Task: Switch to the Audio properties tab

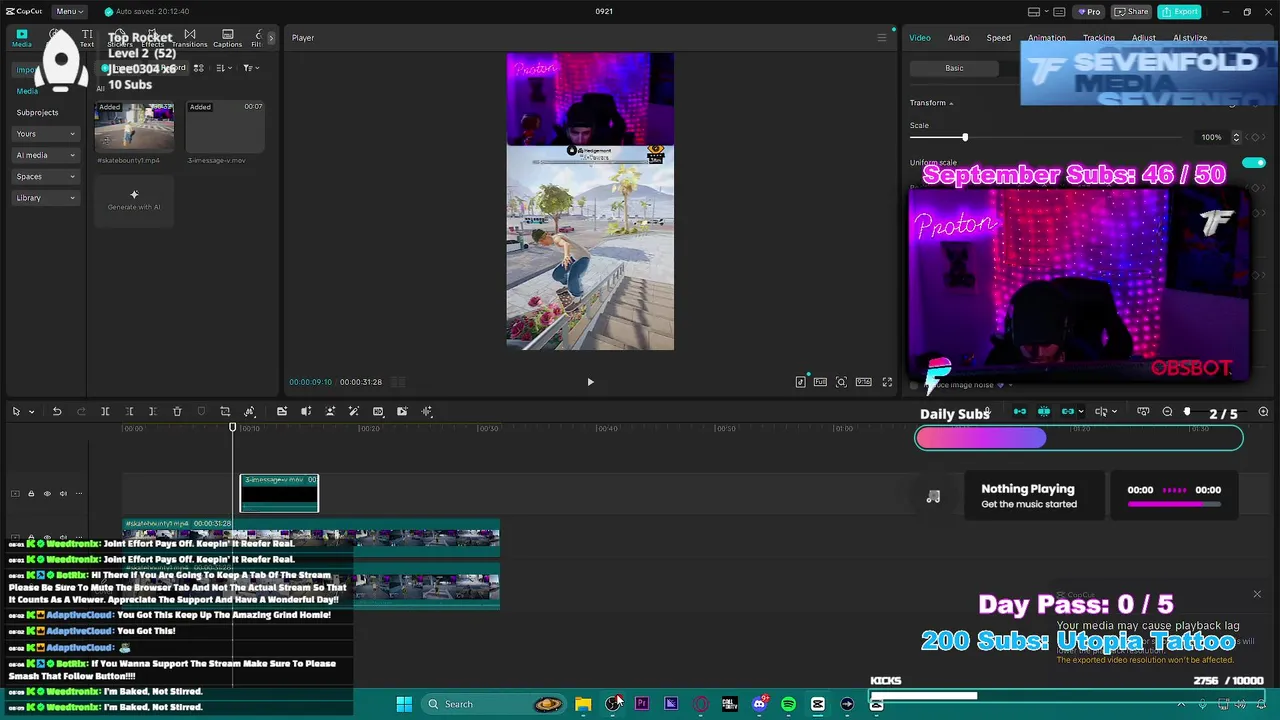Action: tap(958, 38)
